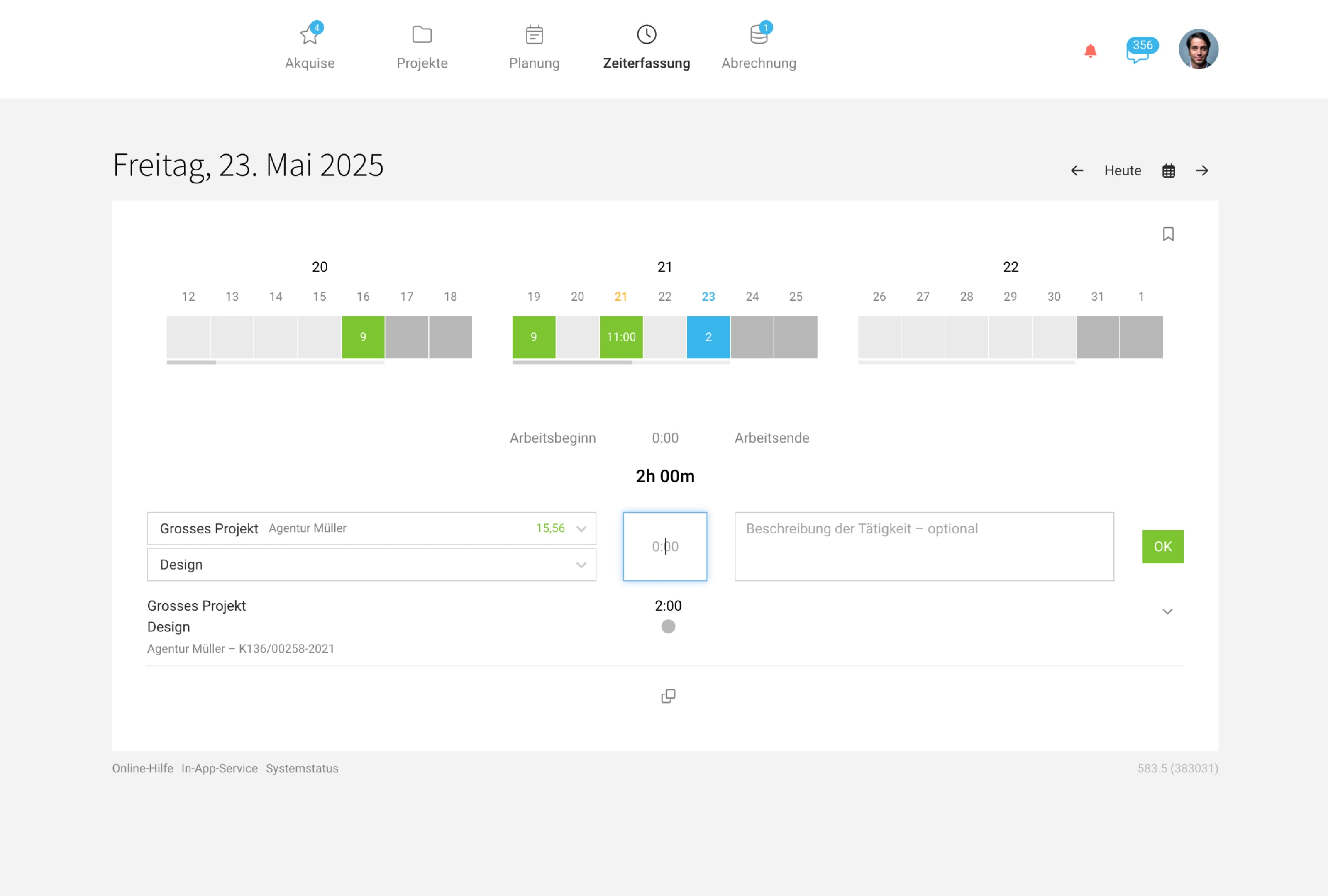This screenshot has height=896, width=1328.
Task: Go to the previous day with left arrow
Action: click(x=1077, y=171)
